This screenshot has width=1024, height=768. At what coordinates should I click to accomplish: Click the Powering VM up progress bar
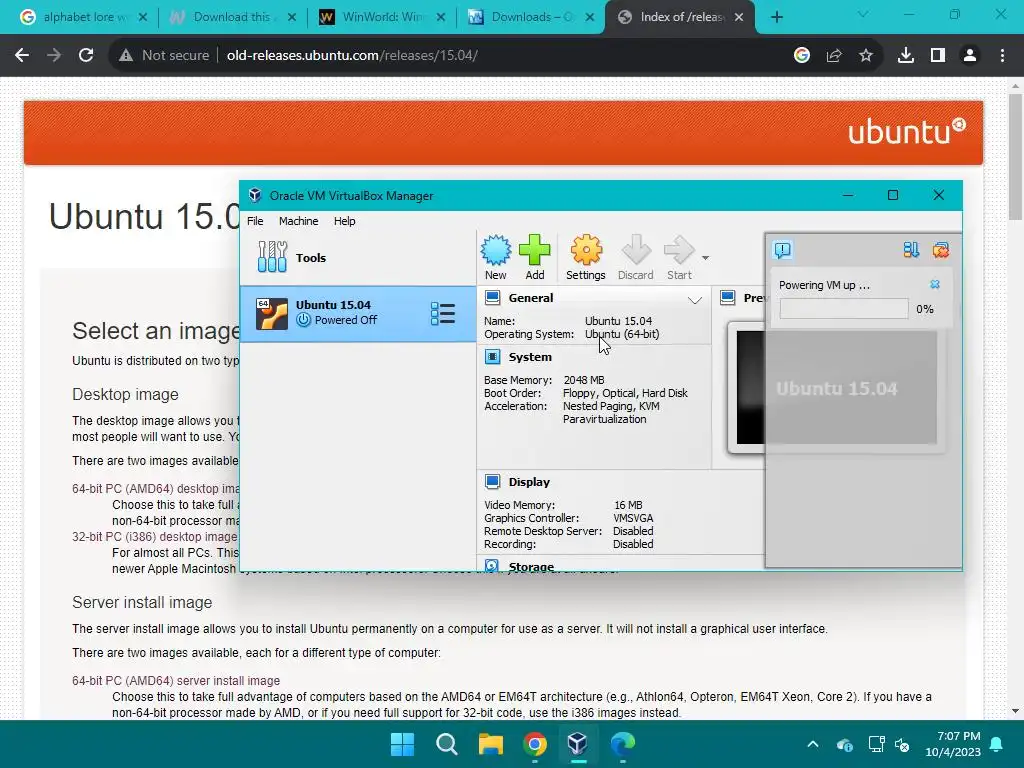844,309
